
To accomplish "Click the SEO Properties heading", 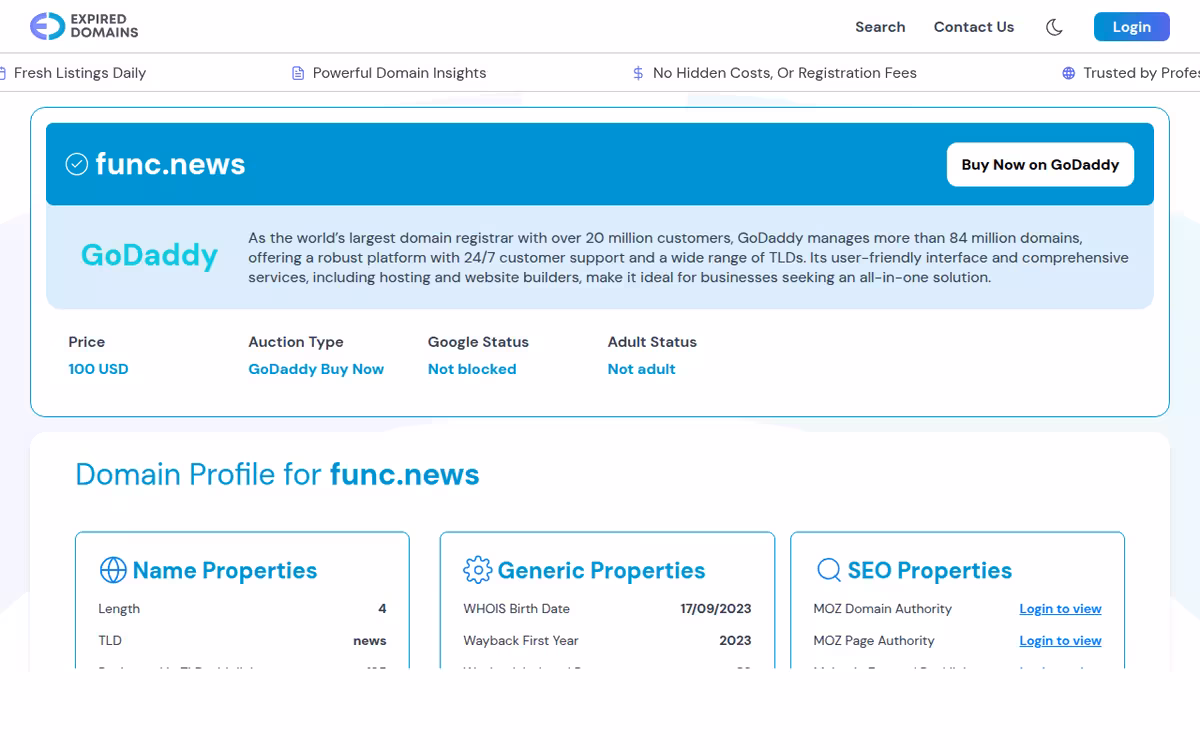I will point(930,571).
